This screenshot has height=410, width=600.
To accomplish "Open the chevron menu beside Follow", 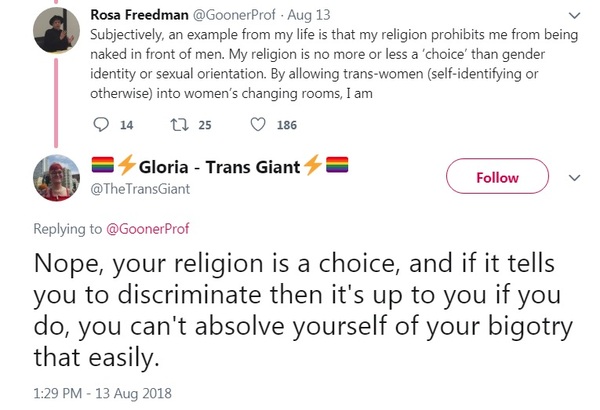I will [x=574, y=178].
